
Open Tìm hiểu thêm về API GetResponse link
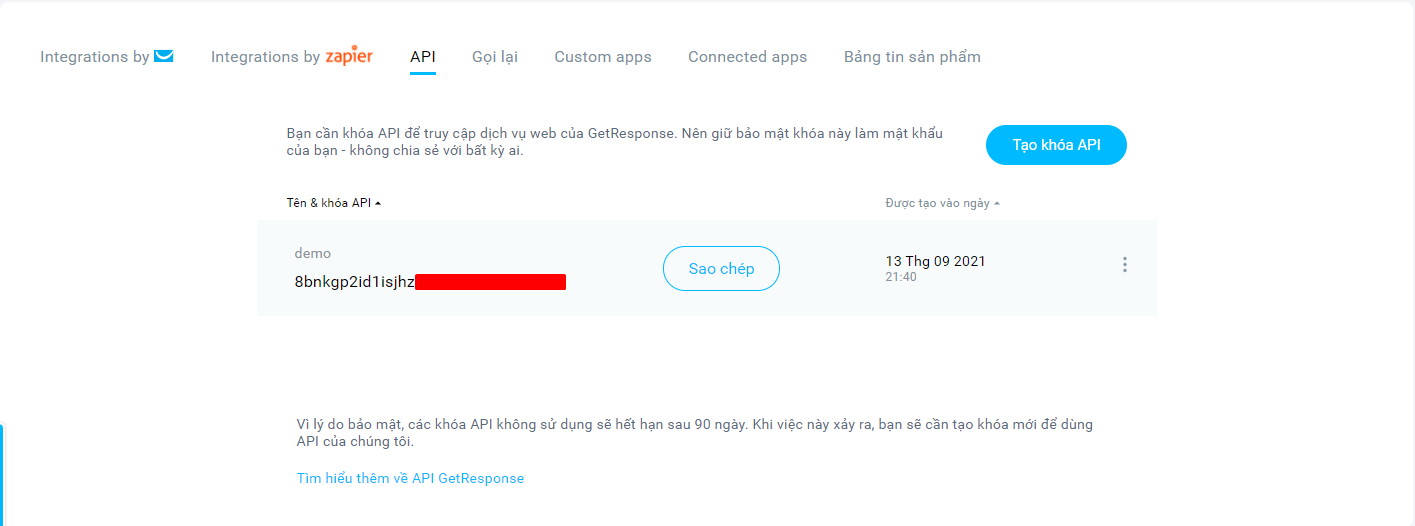click(x=410, y=478)
